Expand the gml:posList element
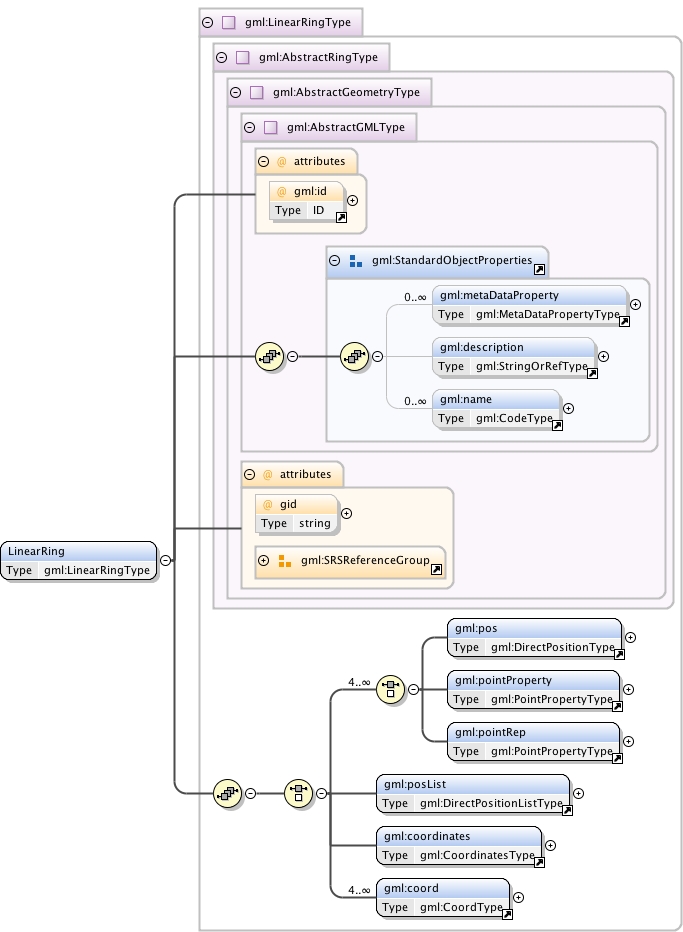The image size is (683, 932). pos(578,794)
